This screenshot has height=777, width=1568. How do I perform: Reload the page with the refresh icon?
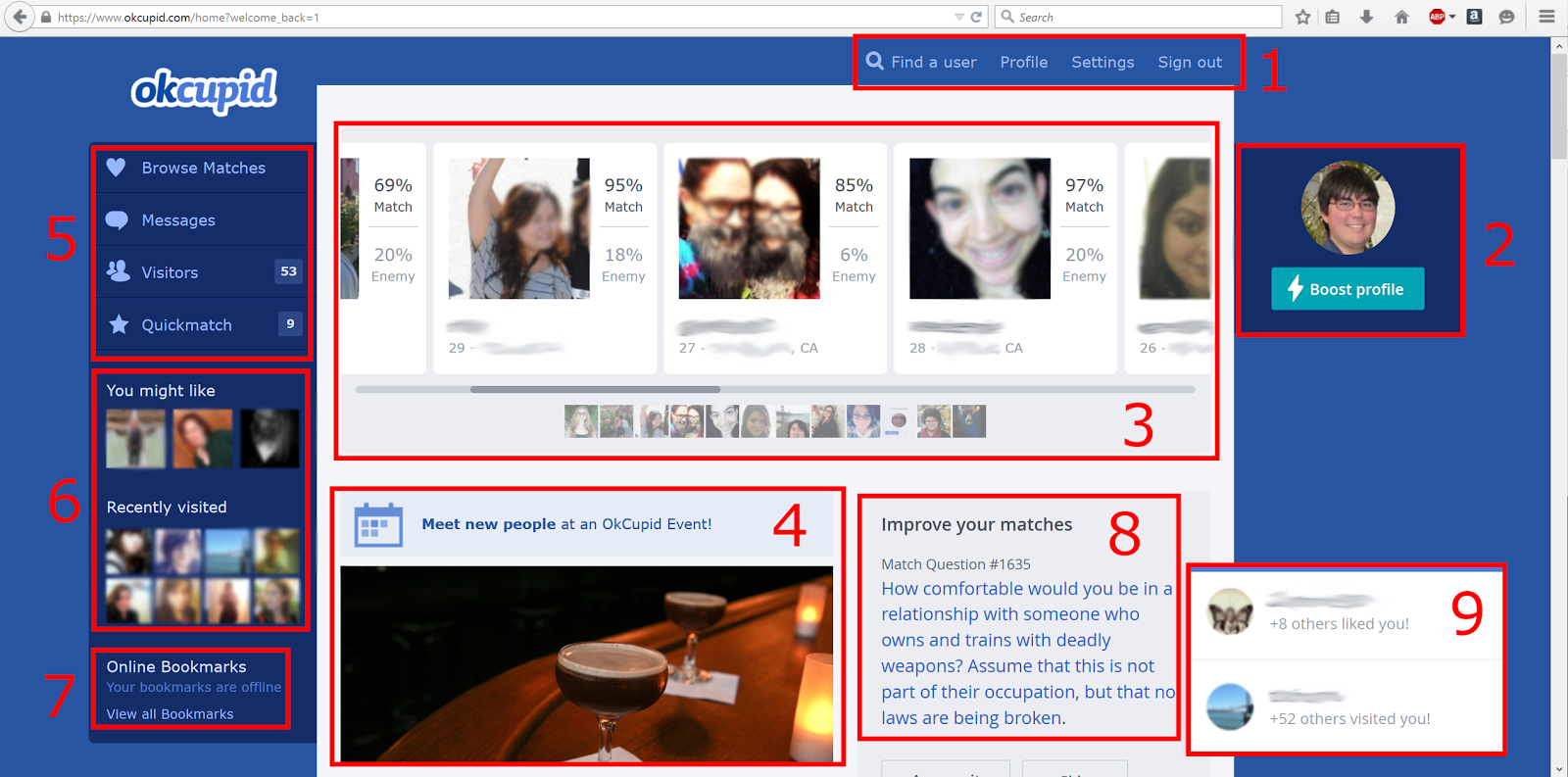click(x=976, y=17)
